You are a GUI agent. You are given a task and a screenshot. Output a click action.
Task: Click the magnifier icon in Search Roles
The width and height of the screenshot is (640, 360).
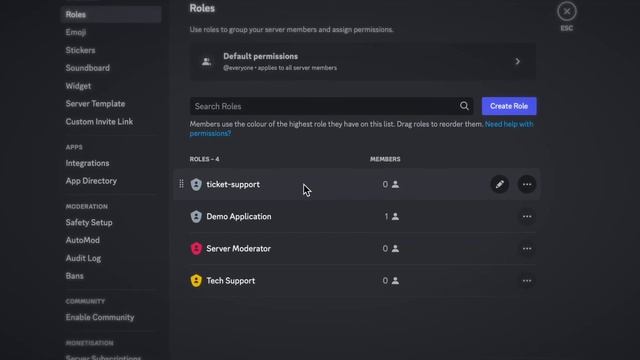464,106
